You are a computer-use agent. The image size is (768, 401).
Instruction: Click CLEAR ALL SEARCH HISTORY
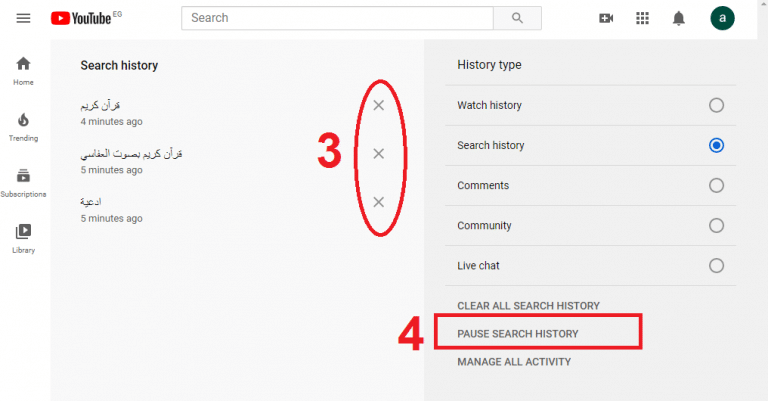528,306
